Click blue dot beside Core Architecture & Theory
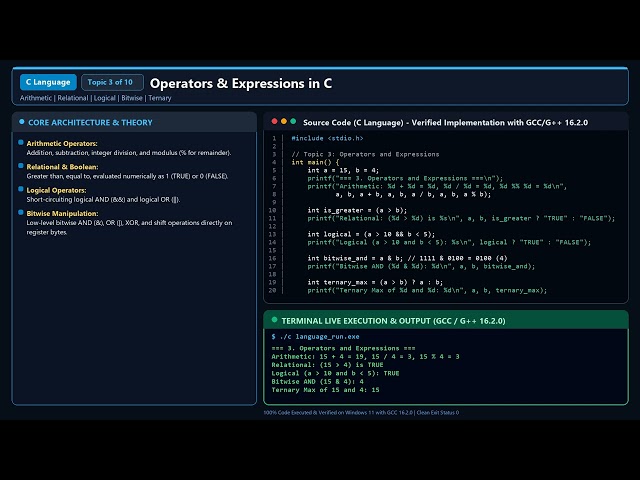The image size is (640, 480). pos(22,122)
